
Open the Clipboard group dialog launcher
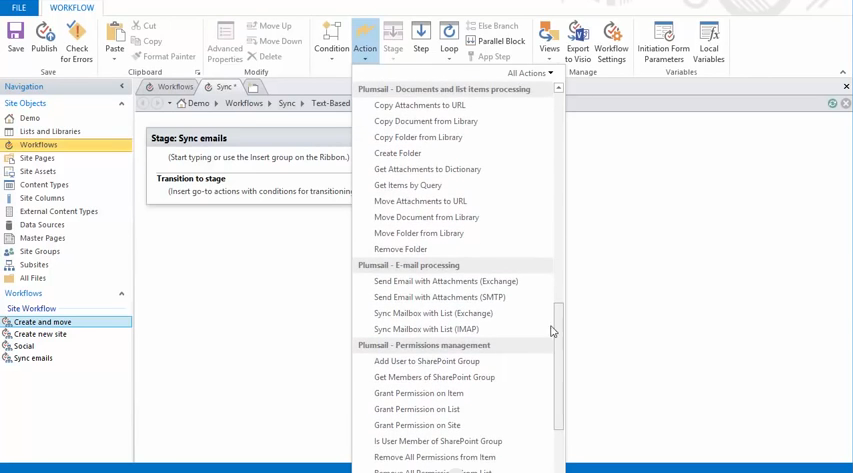pyautogui.click(x=197, y=72)
